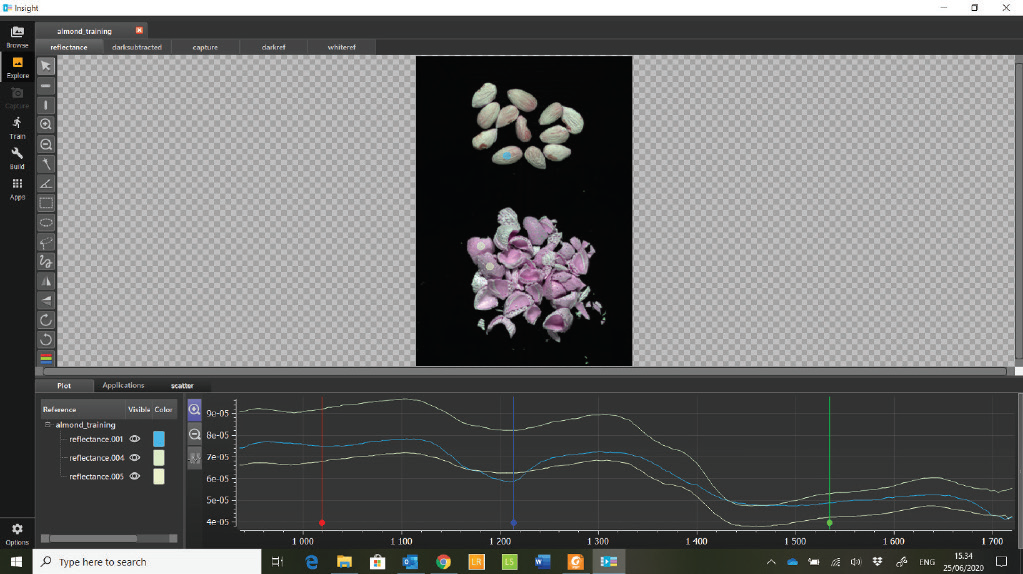Screen dimensions: 1023x574
Task: Select the arrow pointer tool
Action: 46,66
